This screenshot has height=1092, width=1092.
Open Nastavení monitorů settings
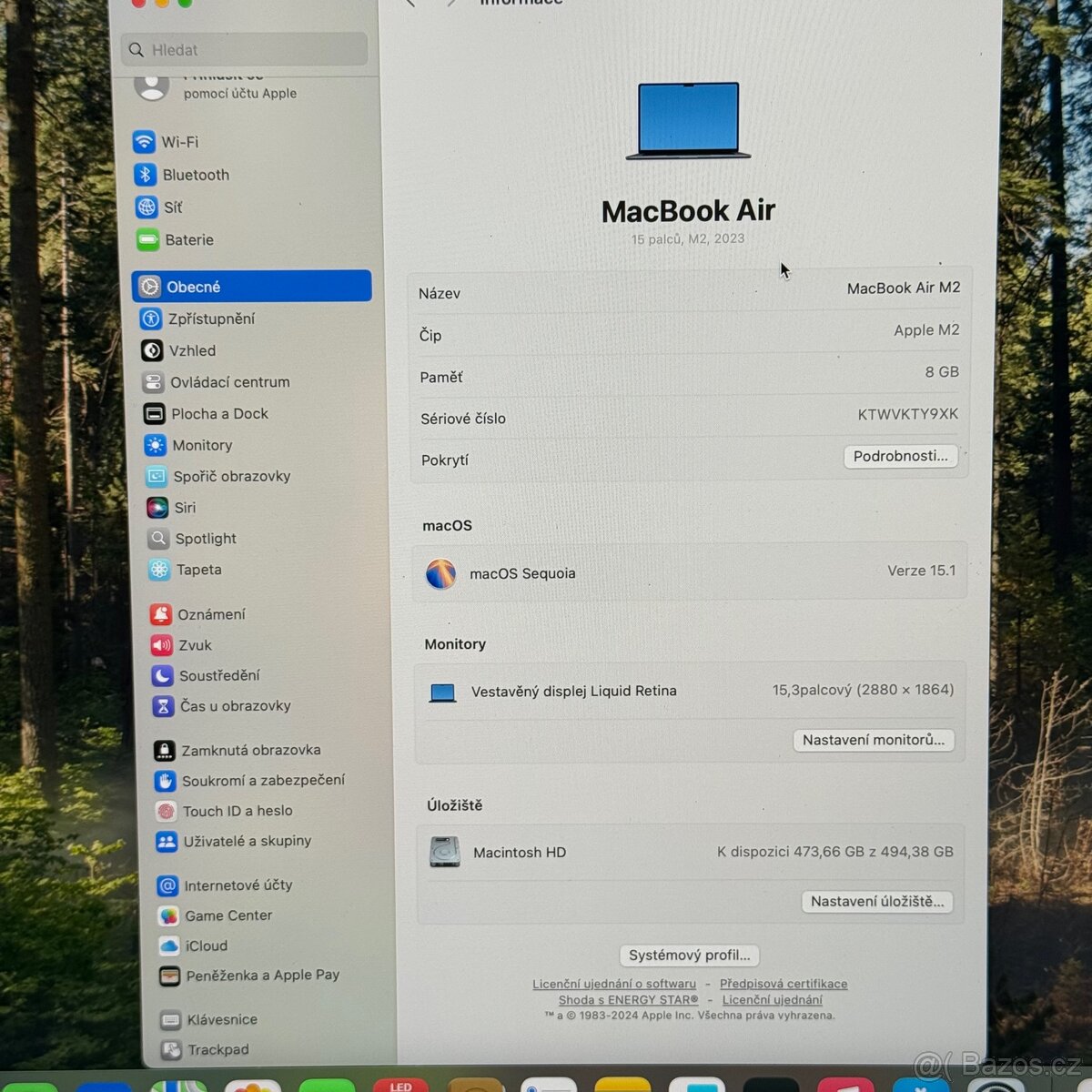point(873,740)
